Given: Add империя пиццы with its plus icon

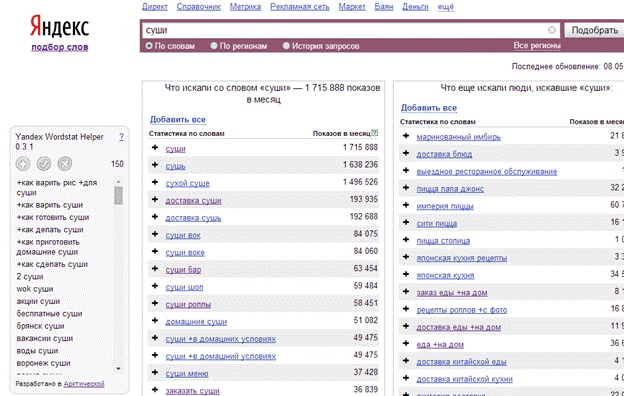Looking at the screenshot, I should pyautogui.click(x=406, y=205).
